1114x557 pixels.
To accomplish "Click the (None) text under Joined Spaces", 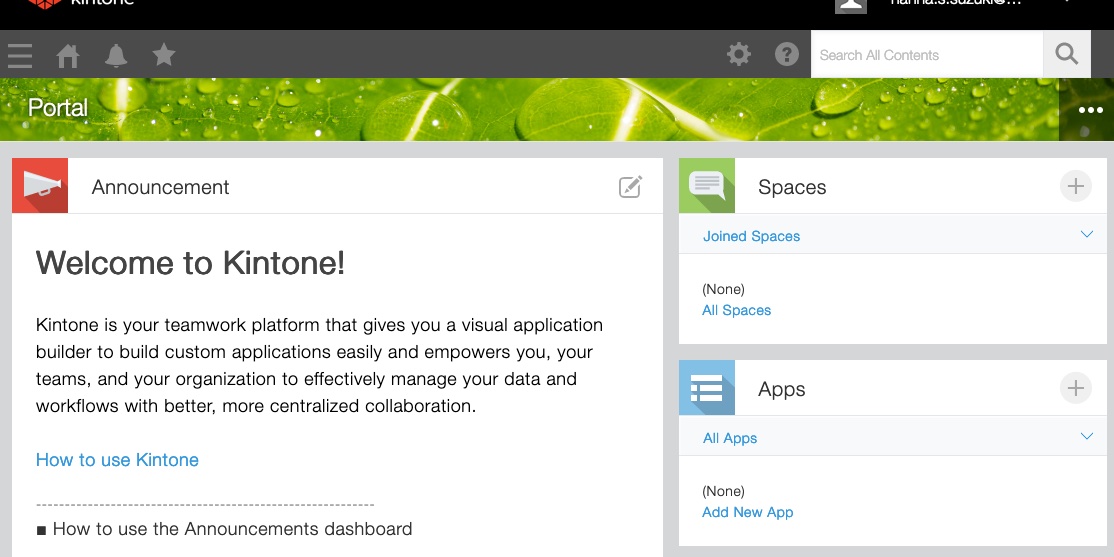I will [x=723, y=289].
